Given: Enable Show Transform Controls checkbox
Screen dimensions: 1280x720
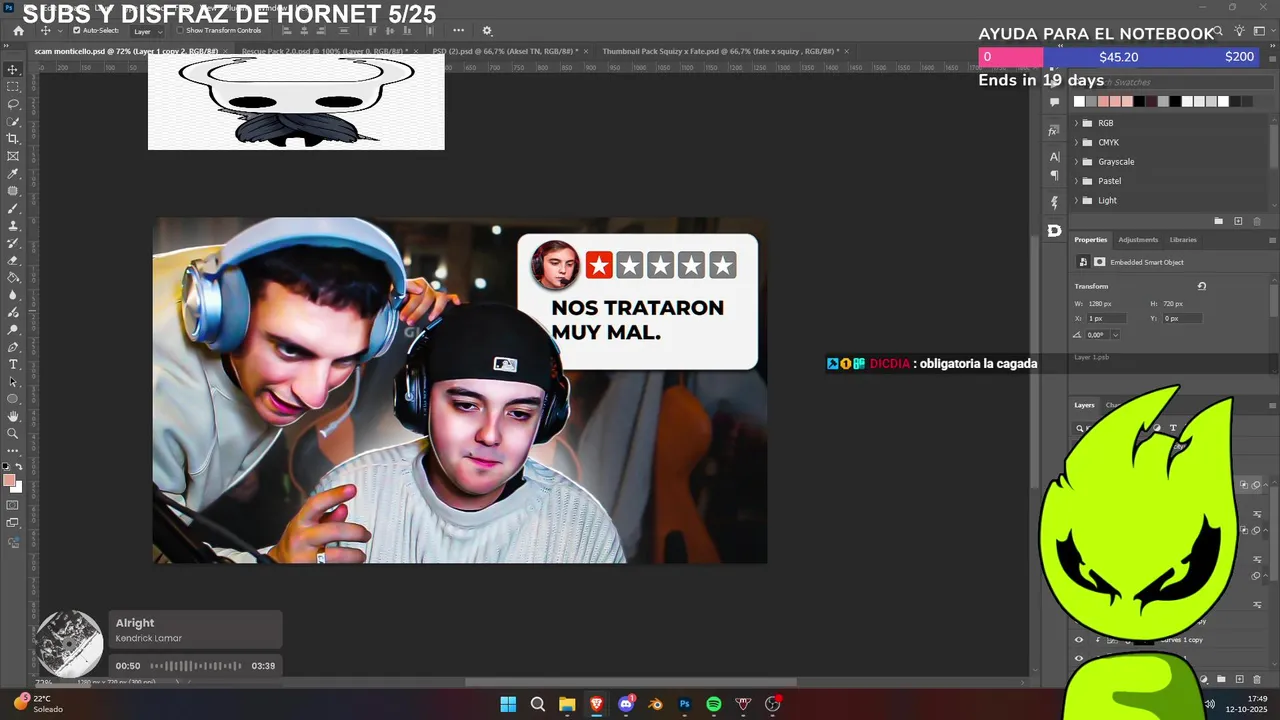Looking at the screenshot, I should tap(180, 31).
